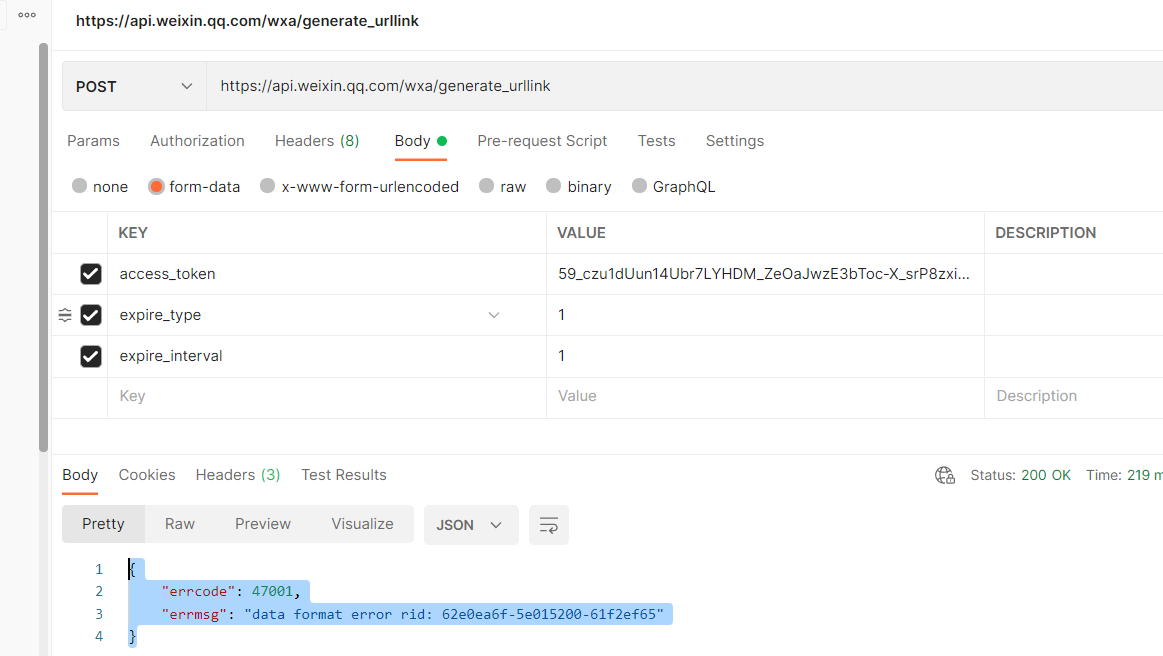Open the JSON response format dropdown
The height and width of the screenshot is (656, 1163).
pos(471,525)
